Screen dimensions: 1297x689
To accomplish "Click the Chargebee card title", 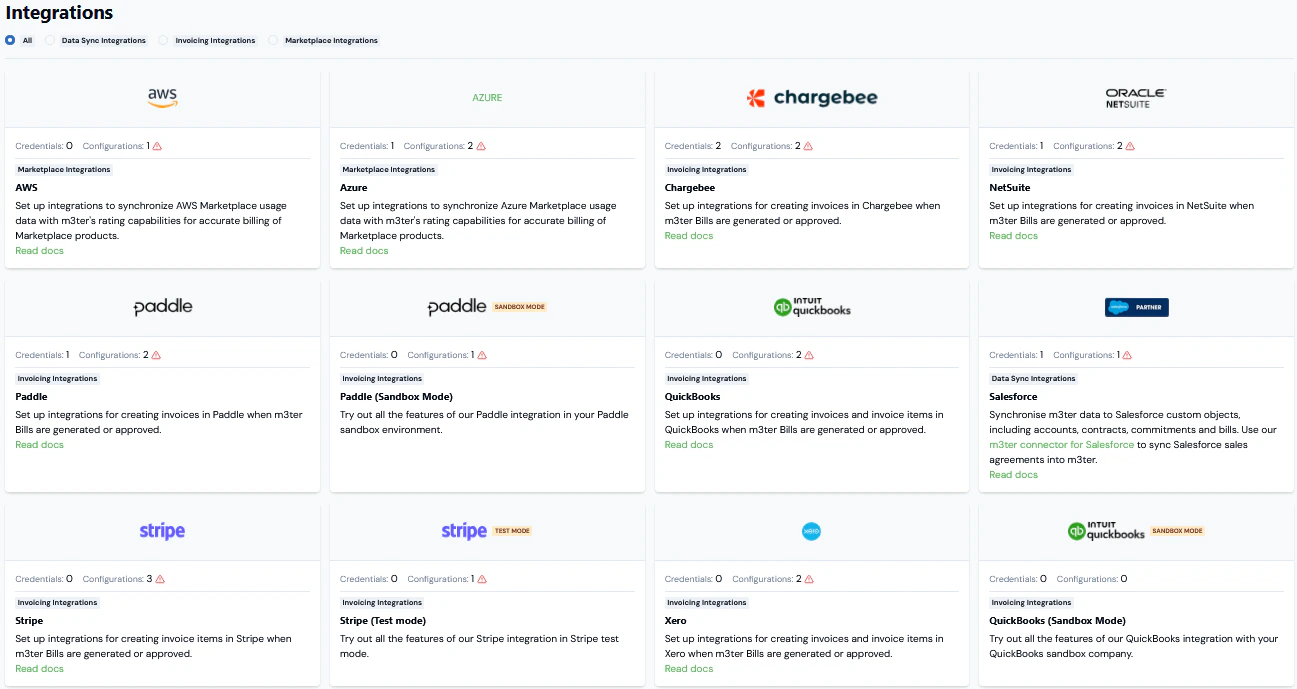I will pos(690,188).
